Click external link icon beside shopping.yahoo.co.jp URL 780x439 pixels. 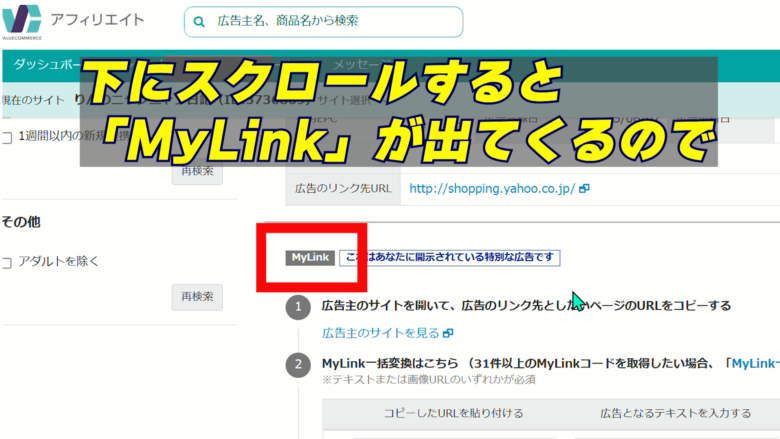pos(584,189)
